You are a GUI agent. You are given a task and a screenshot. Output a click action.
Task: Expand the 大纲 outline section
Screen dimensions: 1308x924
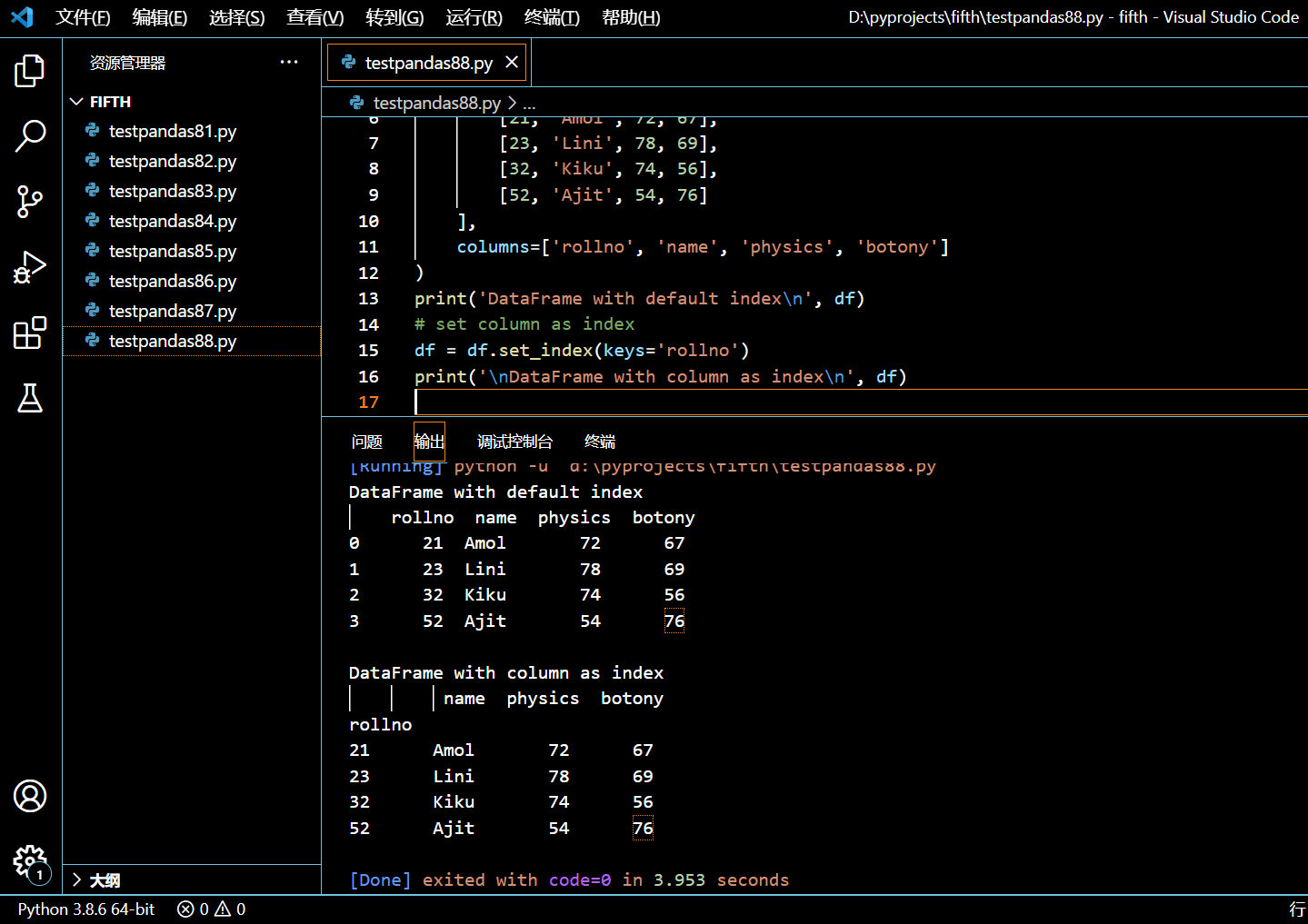77,879
